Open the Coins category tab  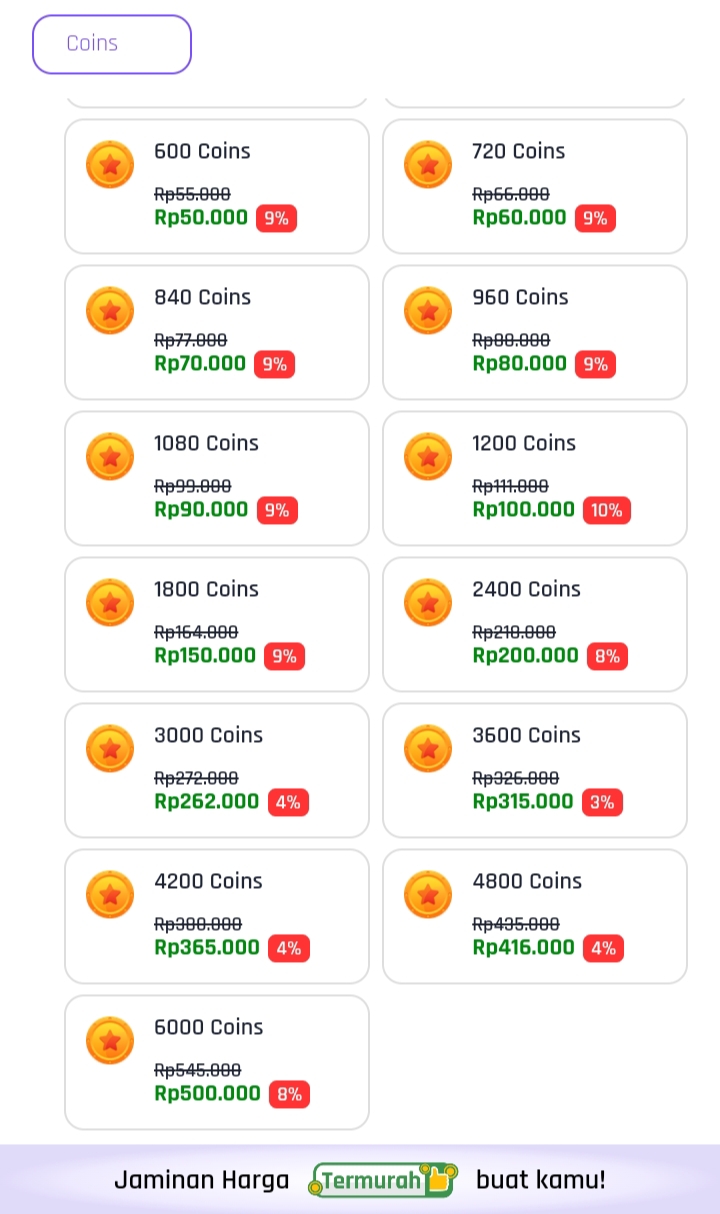(112, 44)
